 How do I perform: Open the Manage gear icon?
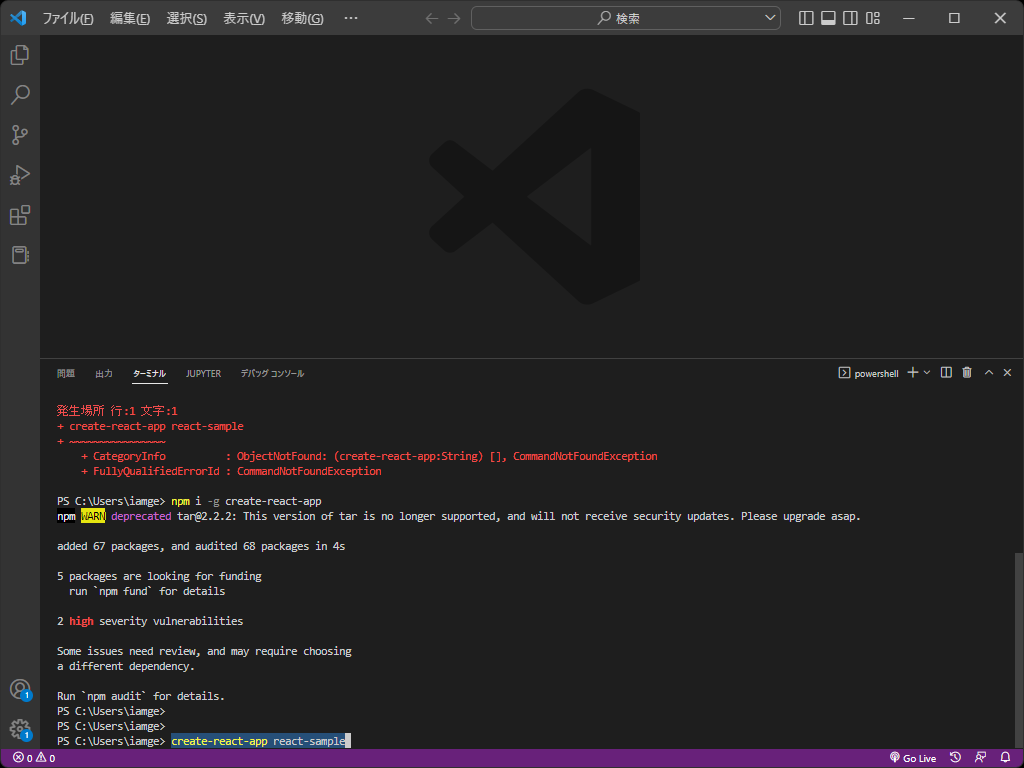pos(20,729)
